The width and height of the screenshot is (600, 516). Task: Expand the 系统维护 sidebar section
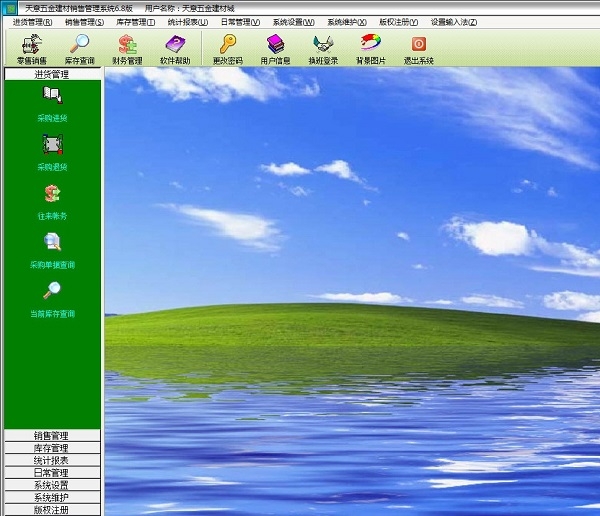[52, 497]
